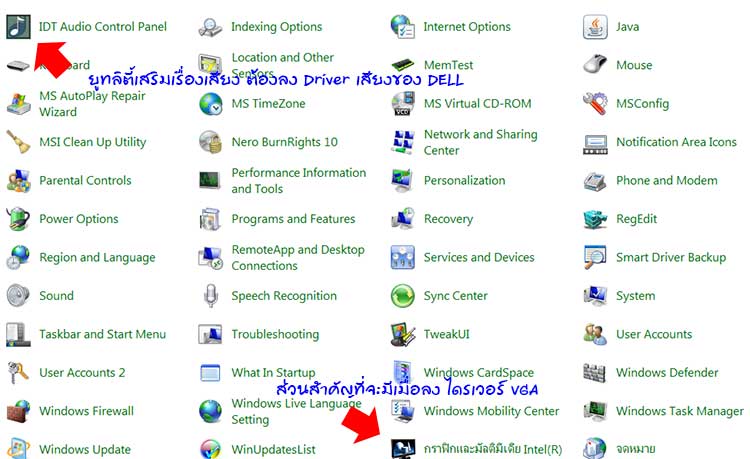Open the Nero BurnRights 10 disc icon
The image size is (750, 459).
[210, 142]
